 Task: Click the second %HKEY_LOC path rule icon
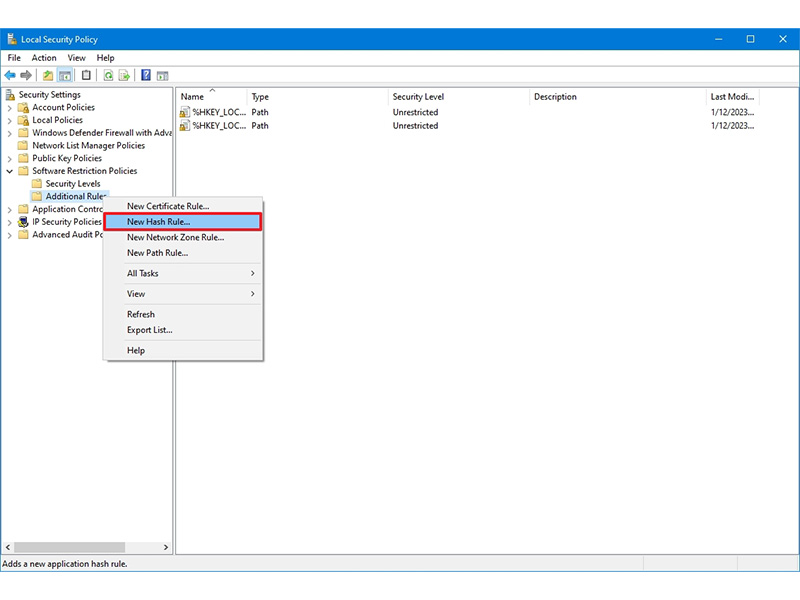click(185, 126)
